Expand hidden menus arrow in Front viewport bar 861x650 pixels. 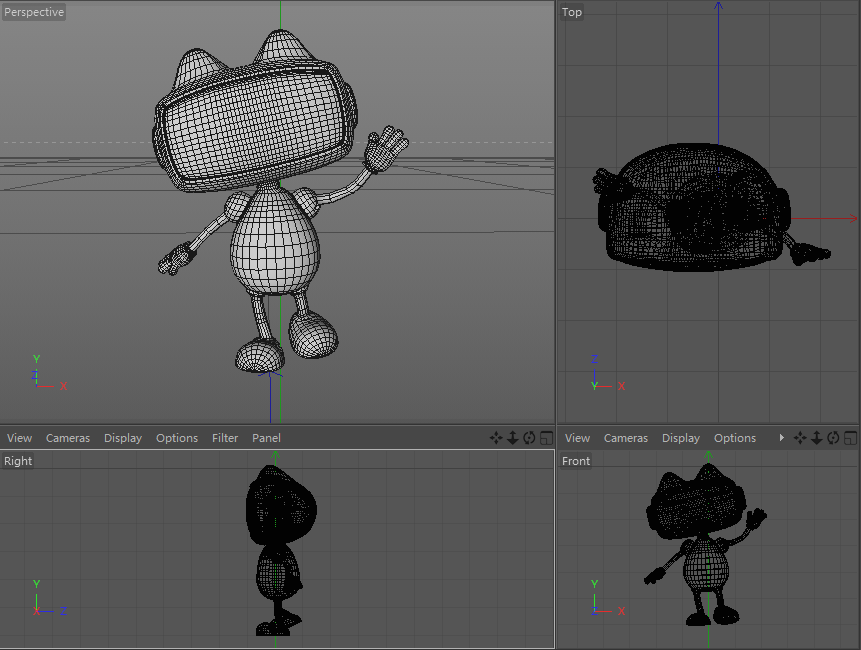(x=781, y=438)
